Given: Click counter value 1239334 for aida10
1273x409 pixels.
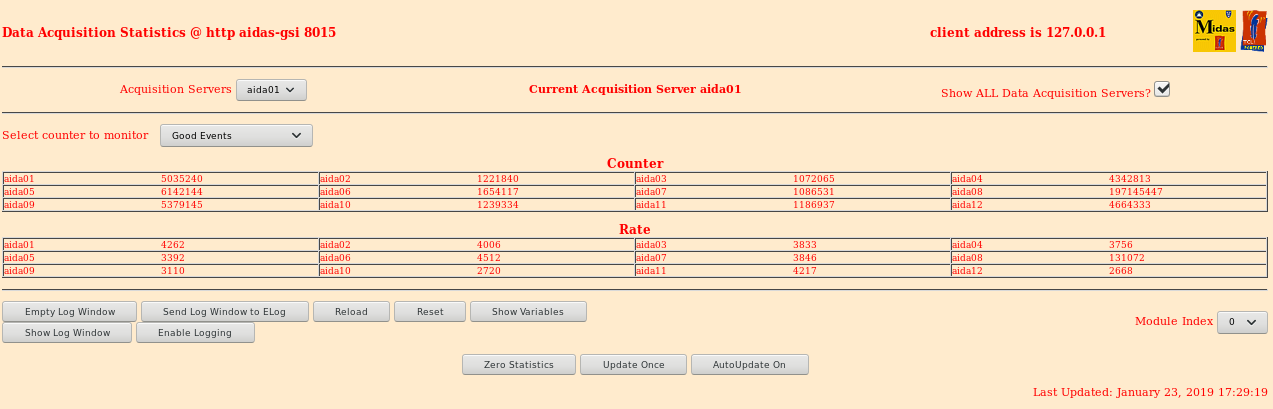Looking at the screenshot, I should pos(498,205).
